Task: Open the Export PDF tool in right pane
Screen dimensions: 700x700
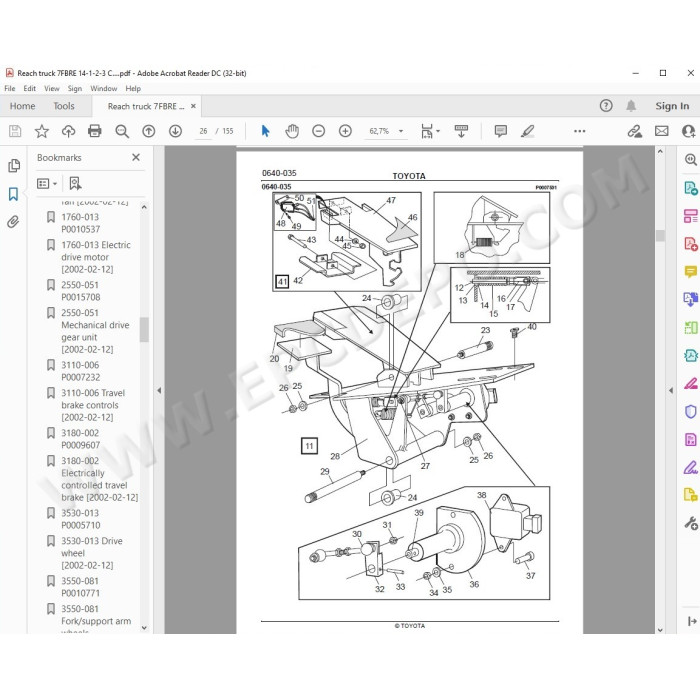Action: pyautogui.click(x=690, y=188)
